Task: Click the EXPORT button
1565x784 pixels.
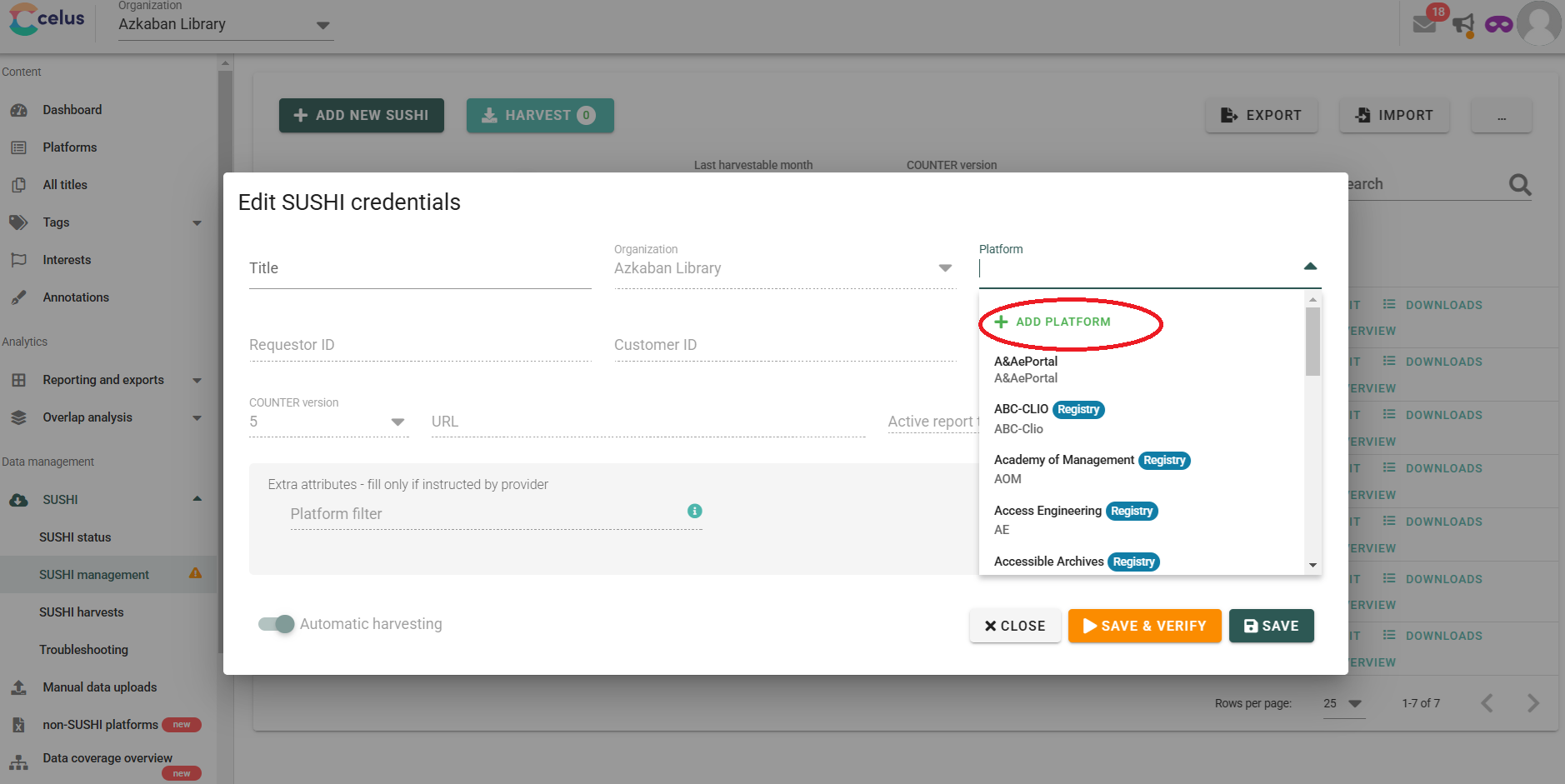Action: click(1261, 116)
